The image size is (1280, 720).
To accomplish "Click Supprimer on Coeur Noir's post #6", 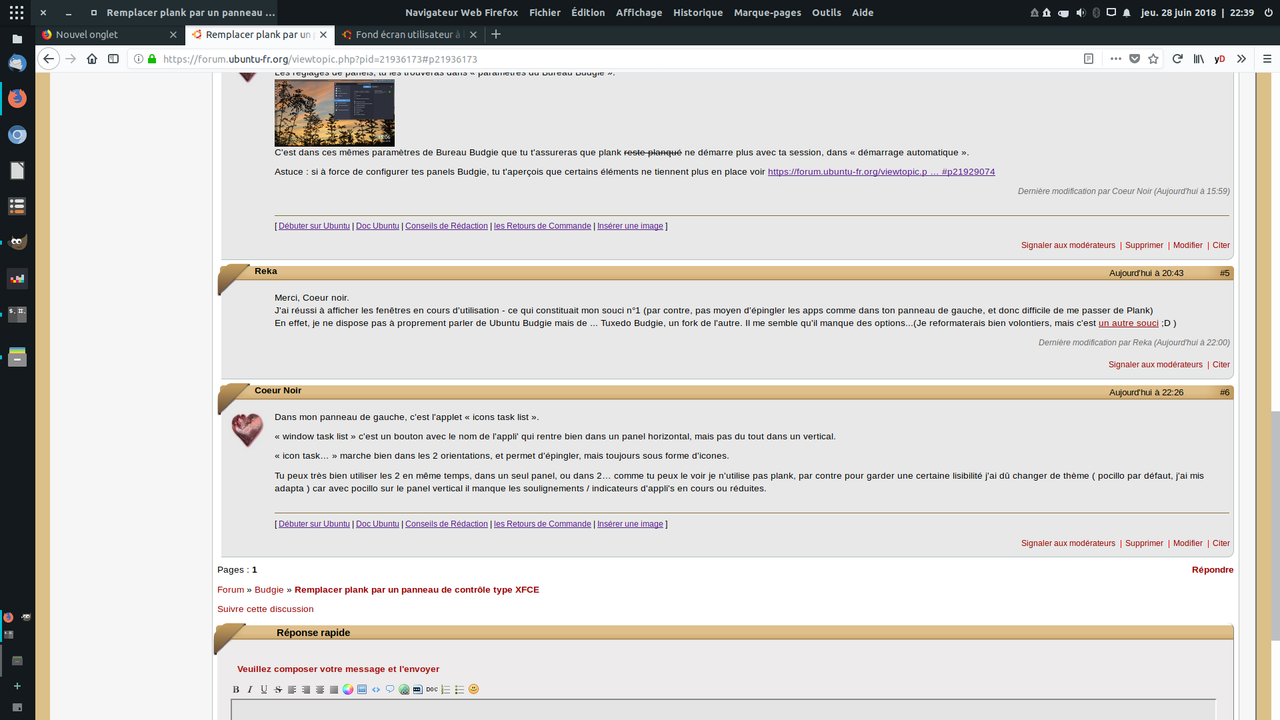I will (x=1144, y=544).
